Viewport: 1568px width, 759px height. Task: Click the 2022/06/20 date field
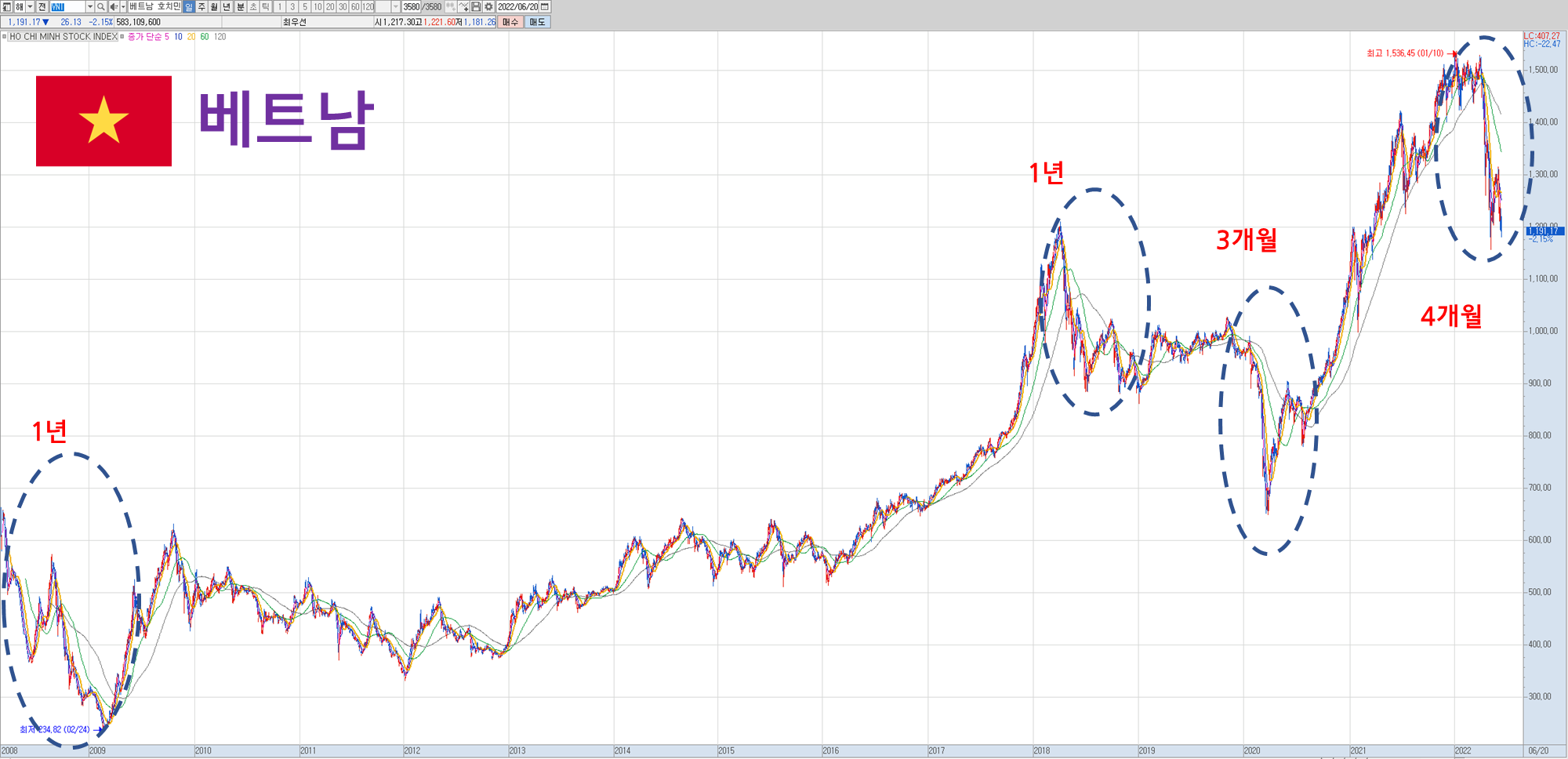click(x=517, y=6)
